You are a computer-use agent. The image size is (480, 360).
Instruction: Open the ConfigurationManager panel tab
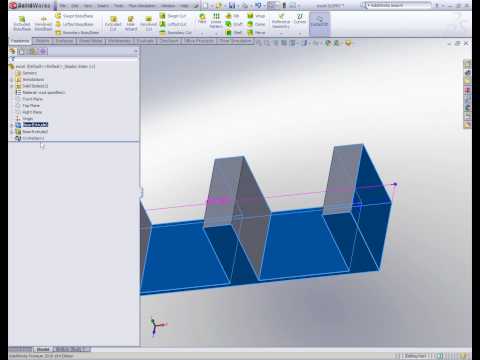click(33, 51)
